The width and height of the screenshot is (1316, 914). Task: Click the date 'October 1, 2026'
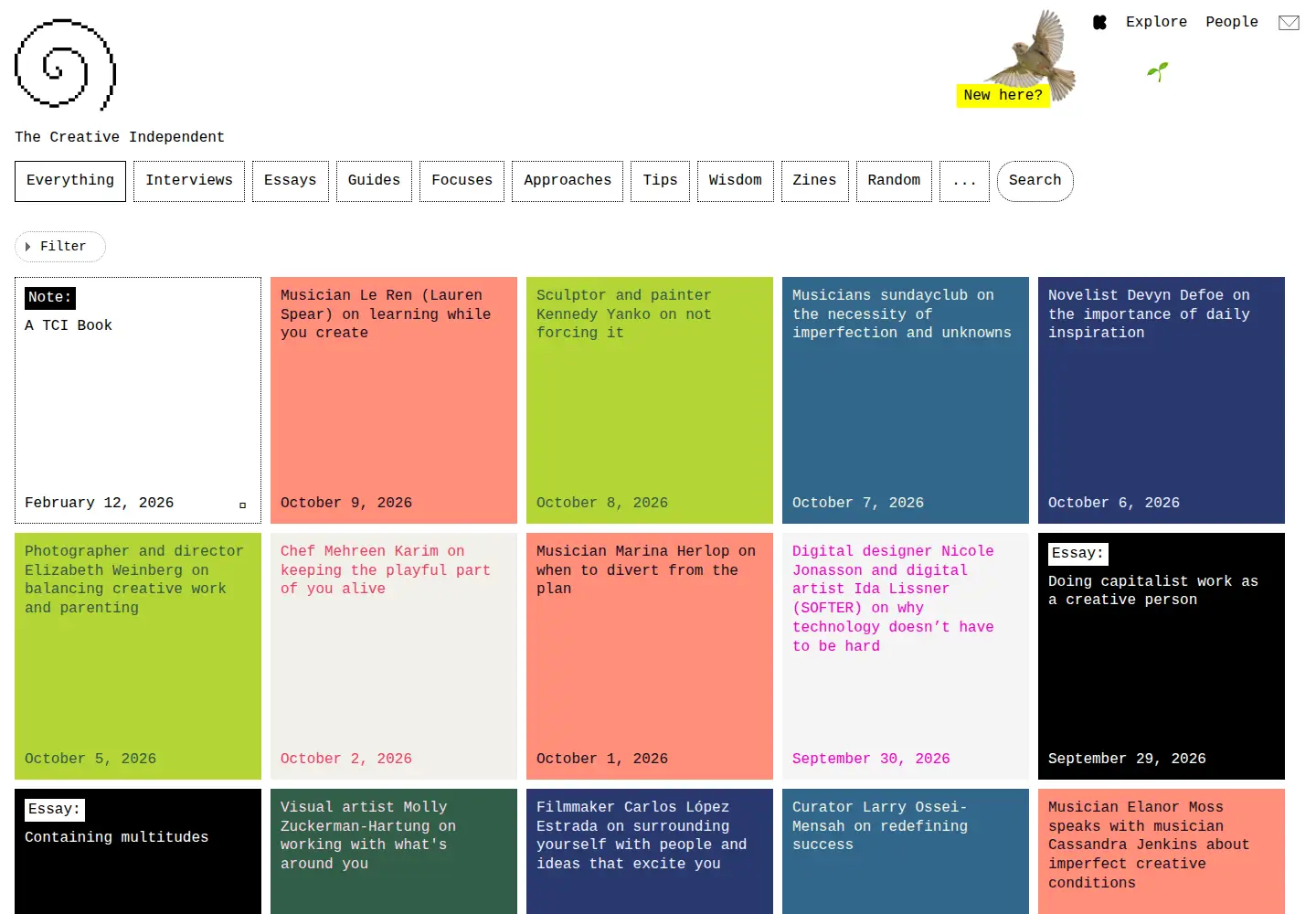602,759
